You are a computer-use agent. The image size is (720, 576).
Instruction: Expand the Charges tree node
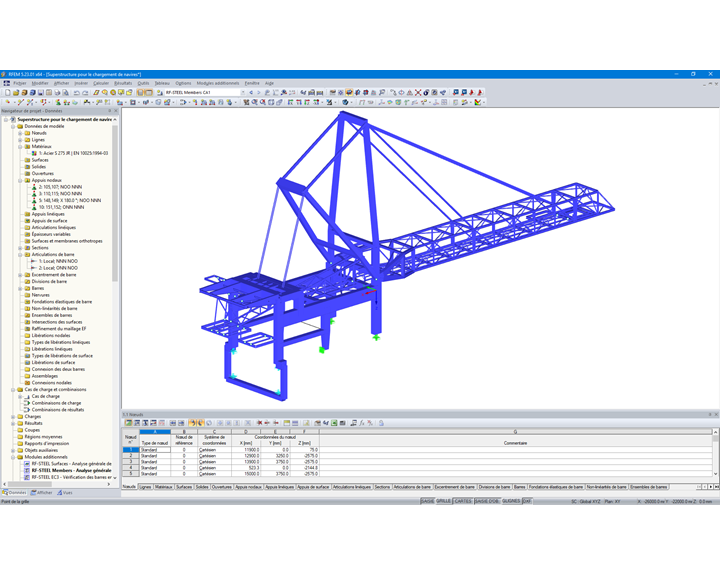pyautogui.click(x=13, y=417)
